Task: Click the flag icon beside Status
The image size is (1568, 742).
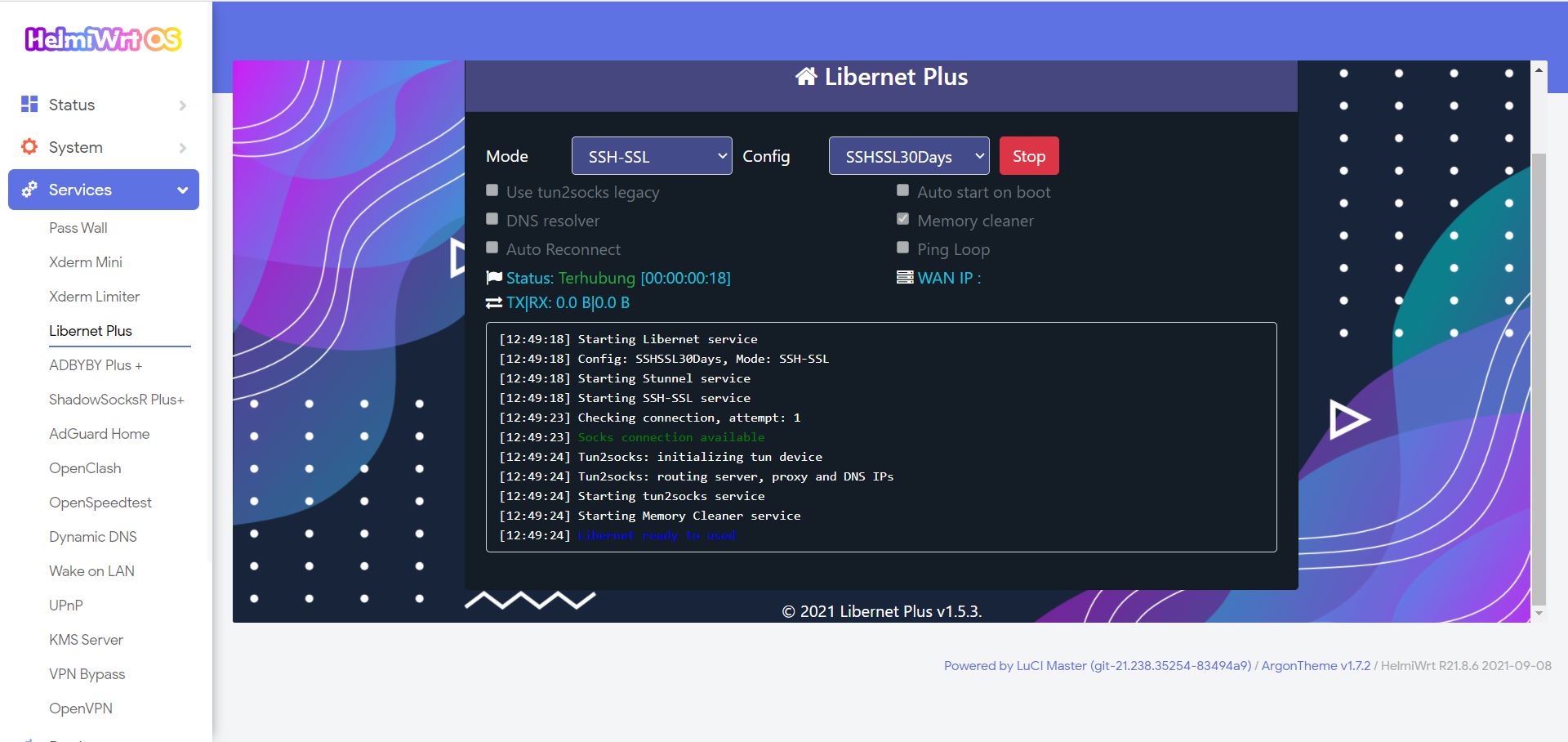Action: [494, 278]
